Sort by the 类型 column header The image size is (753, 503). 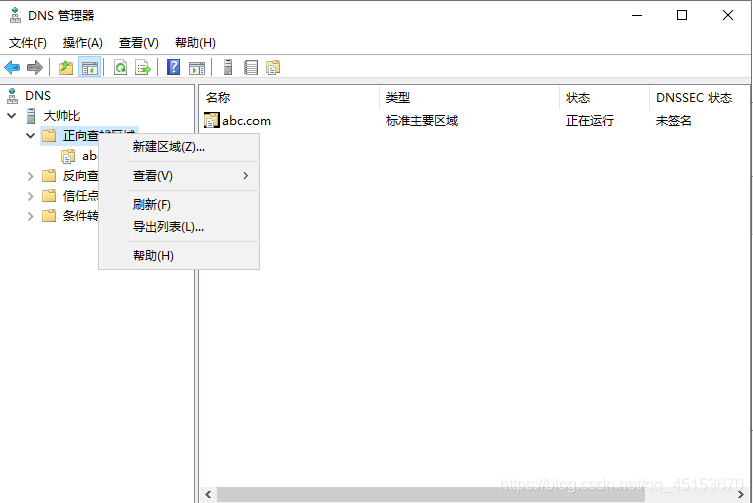pyautogui.click(x=469, y=98)
